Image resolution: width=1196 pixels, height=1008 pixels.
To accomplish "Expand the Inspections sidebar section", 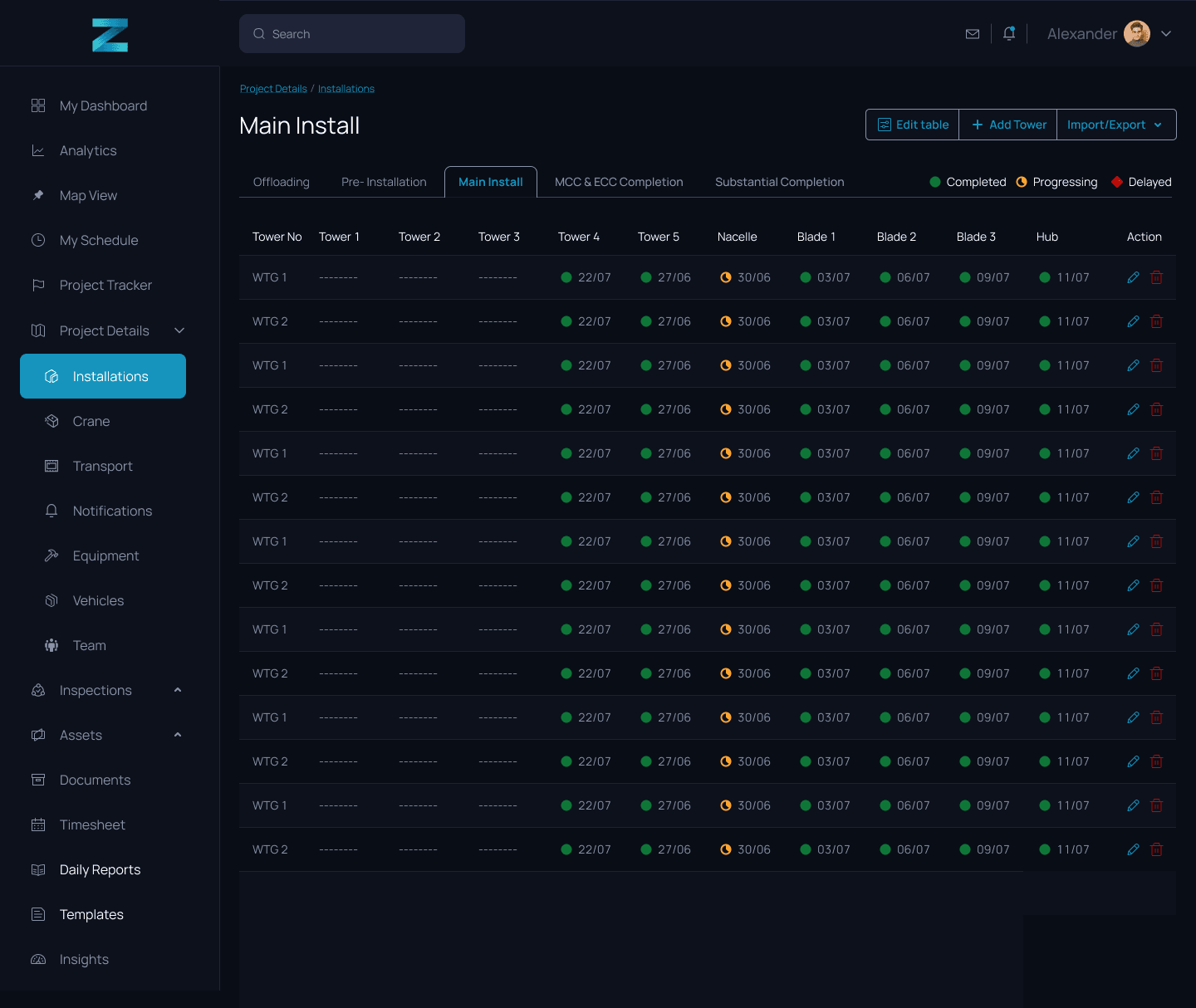I will pos(178,690).
